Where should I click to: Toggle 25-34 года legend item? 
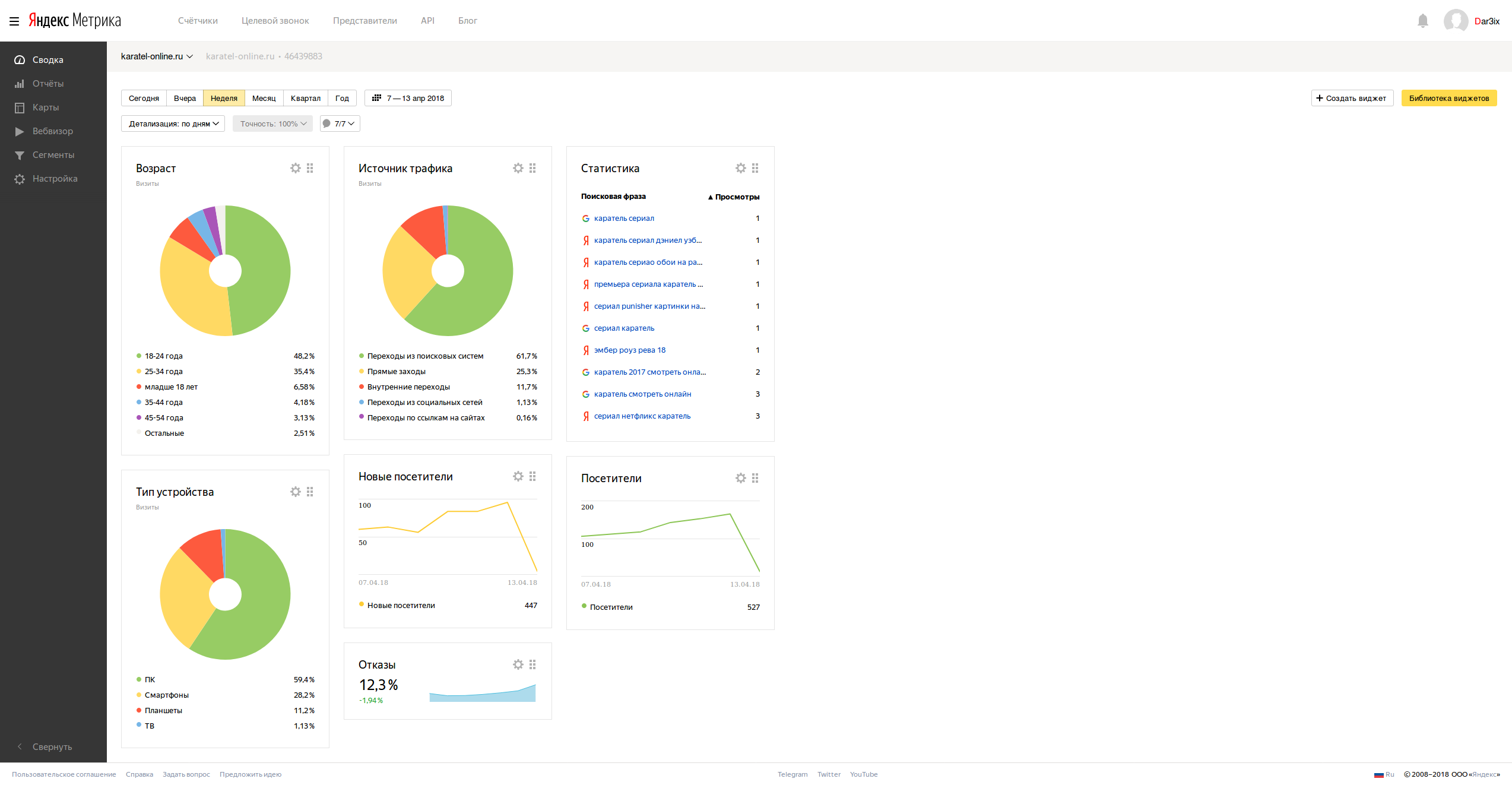[x=225, y=372]
